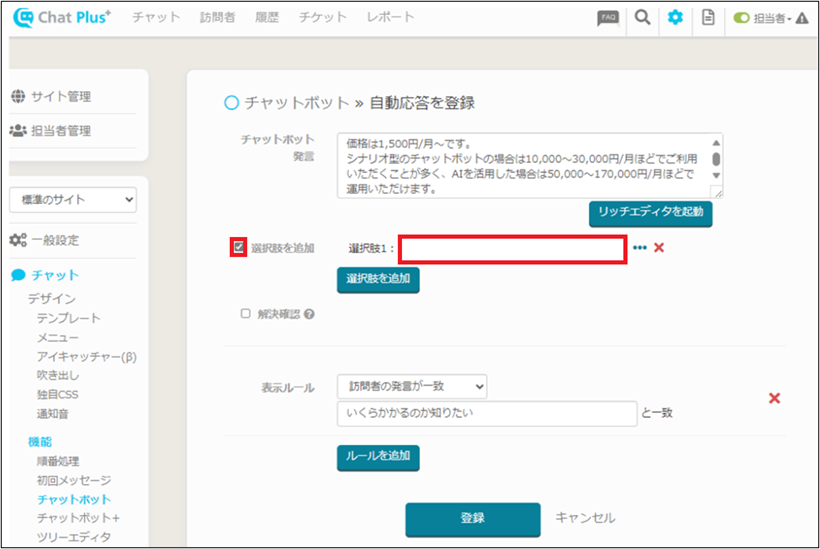This screenshot has height=549, width=820.
Task: Click リッチエディタを起動 button
Action: point(650,212)
